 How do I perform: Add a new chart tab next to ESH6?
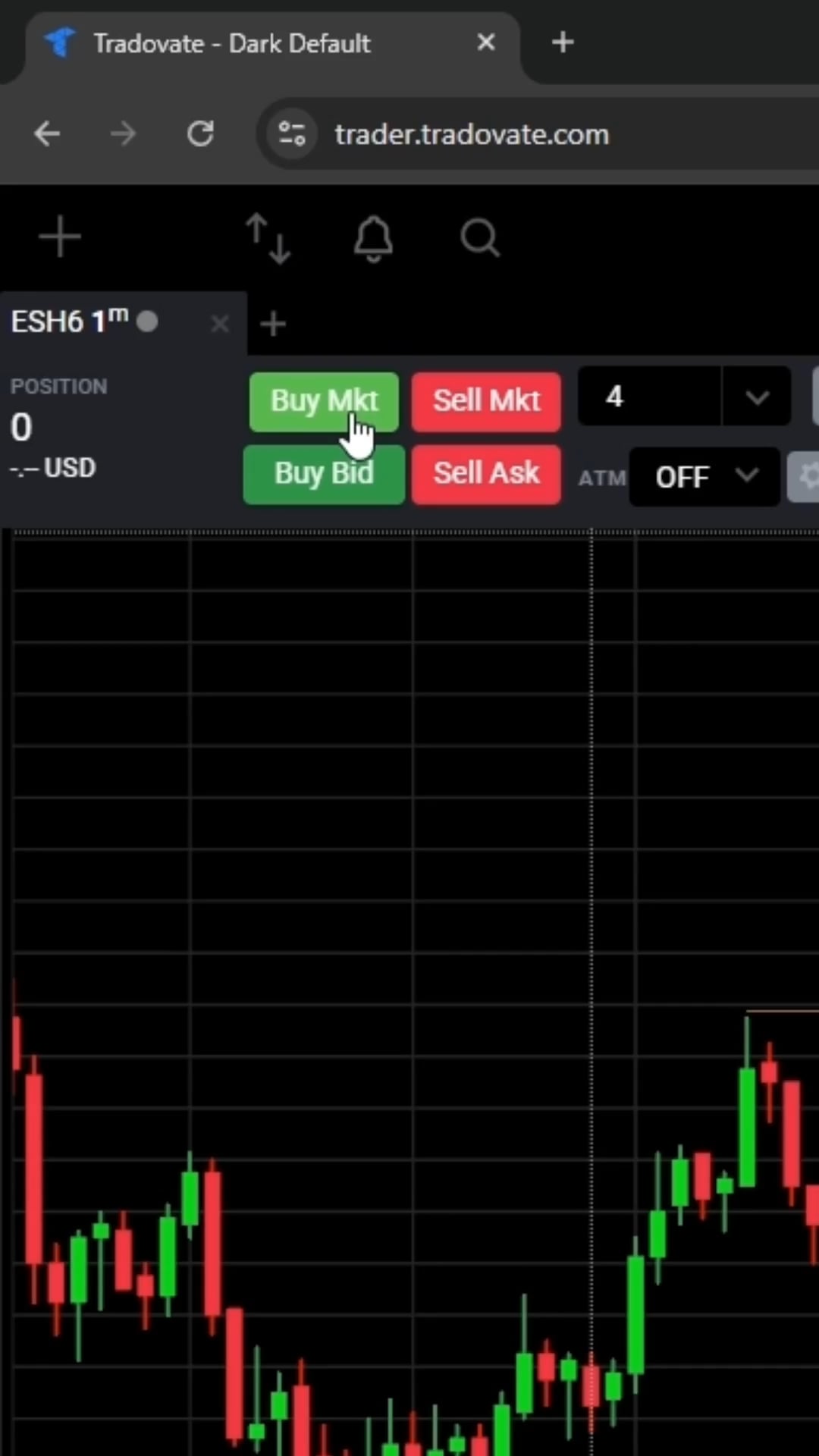click(x=273, y=325)
